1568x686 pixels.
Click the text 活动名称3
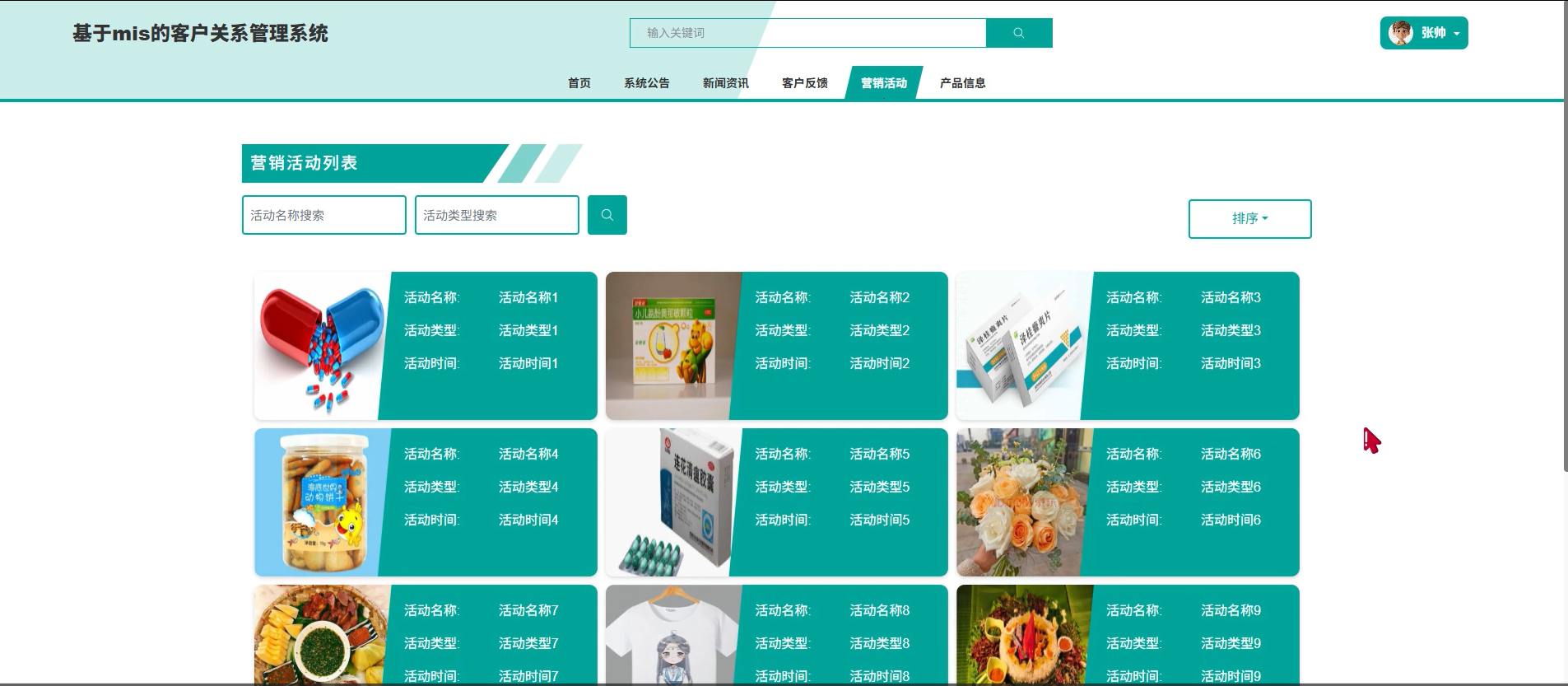click(1231, 297)
